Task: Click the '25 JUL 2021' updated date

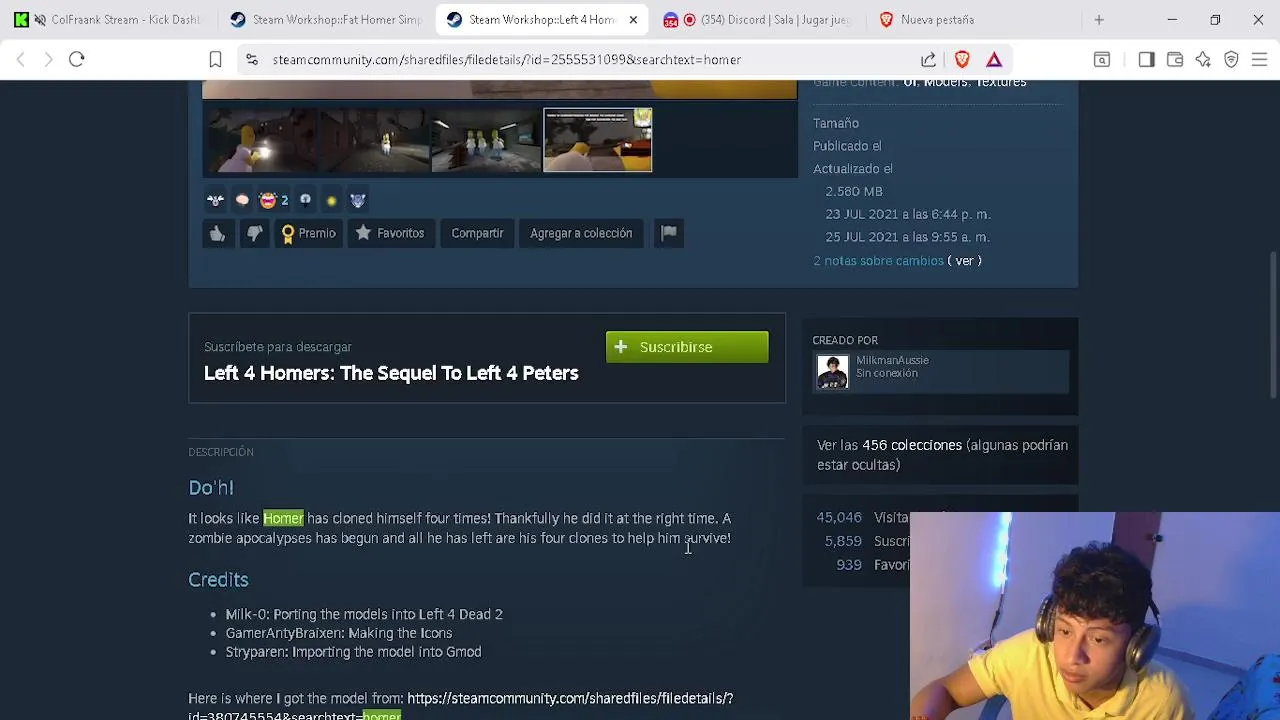Action: click(907, 237)
